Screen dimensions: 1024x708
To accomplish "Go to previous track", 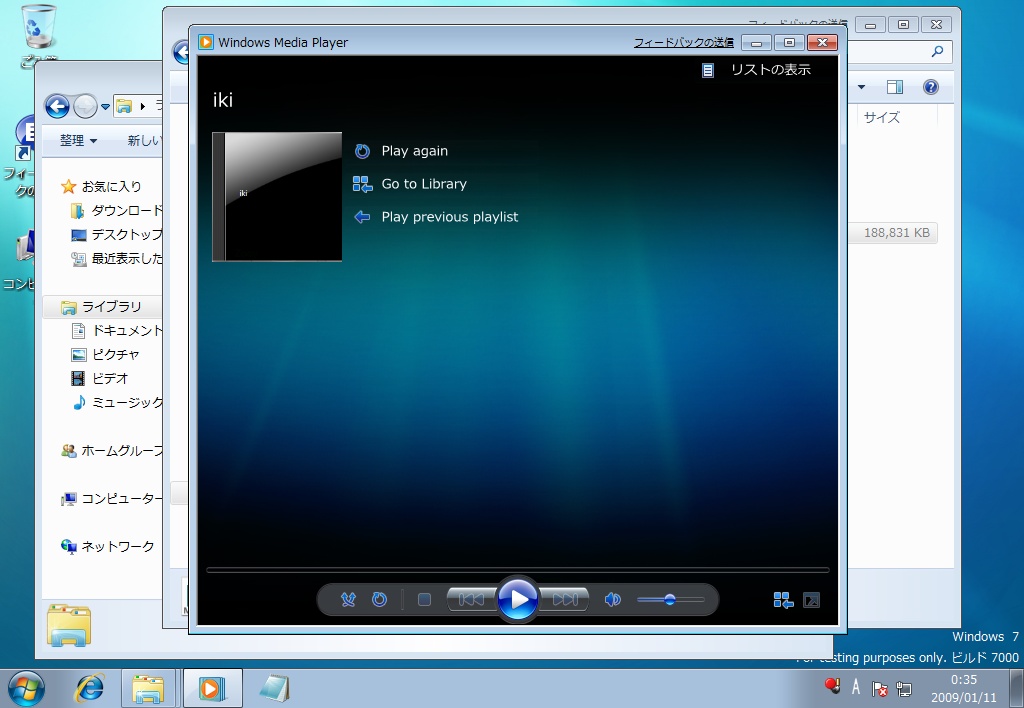I will pyautogui.click(x=471, y=600).
